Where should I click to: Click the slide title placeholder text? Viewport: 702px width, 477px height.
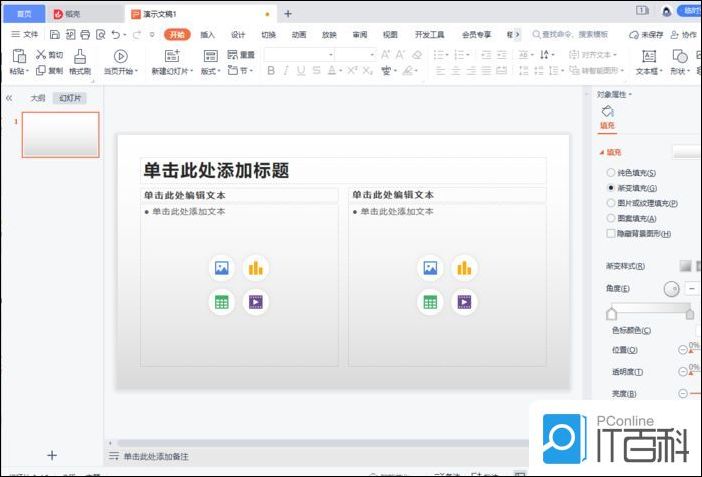(216, 170)
